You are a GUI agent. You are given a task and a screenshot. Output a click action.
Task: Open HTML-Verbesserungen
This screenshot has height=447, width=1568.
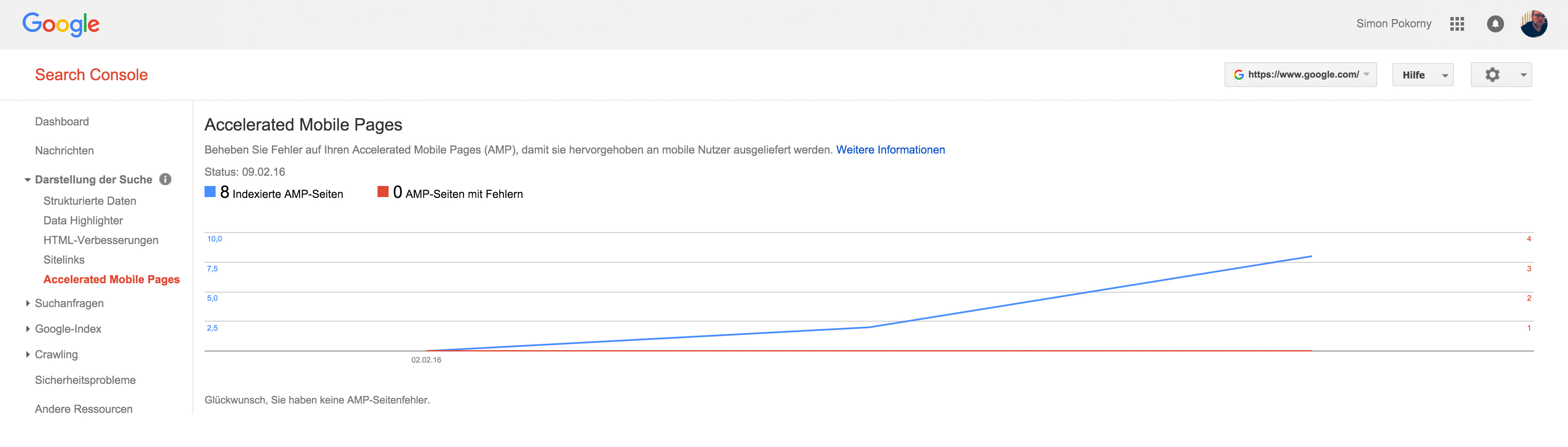click(101, 240)
